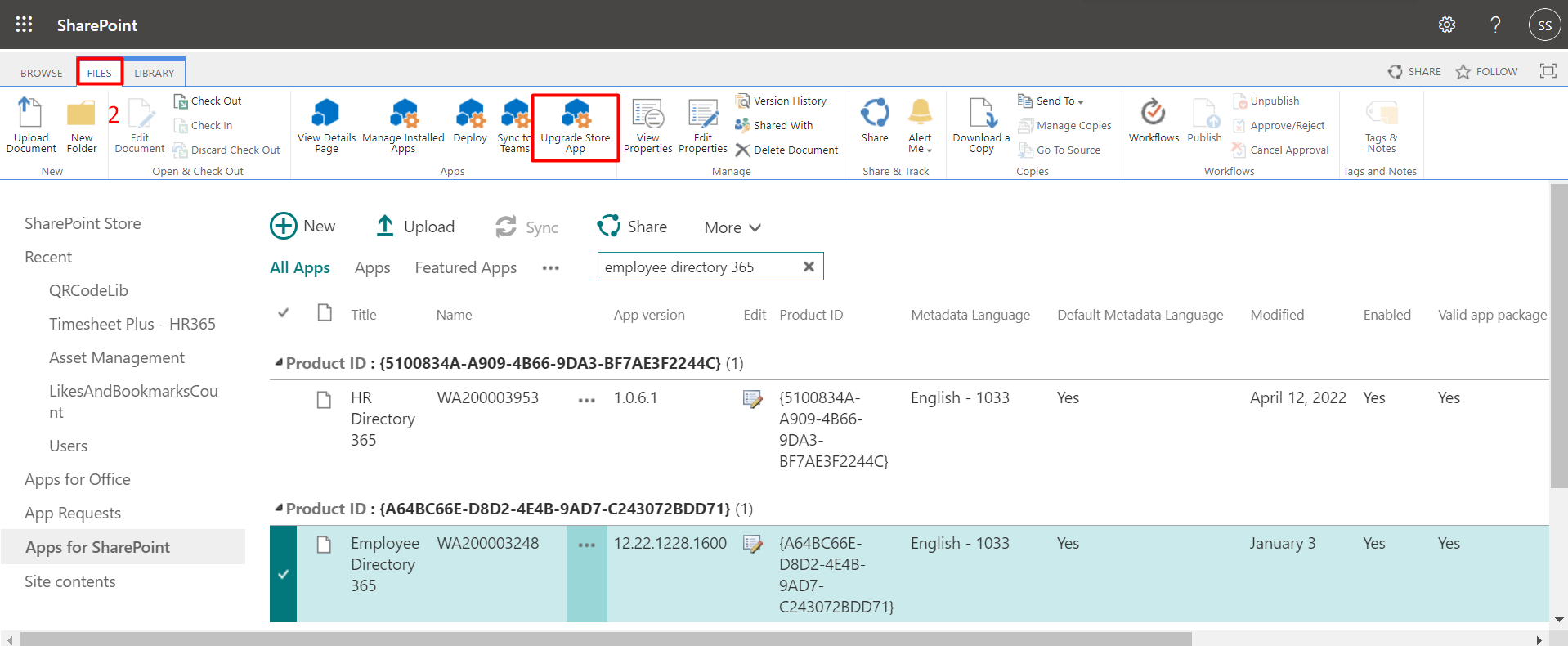Click the Share command above list

click(632, 226)
